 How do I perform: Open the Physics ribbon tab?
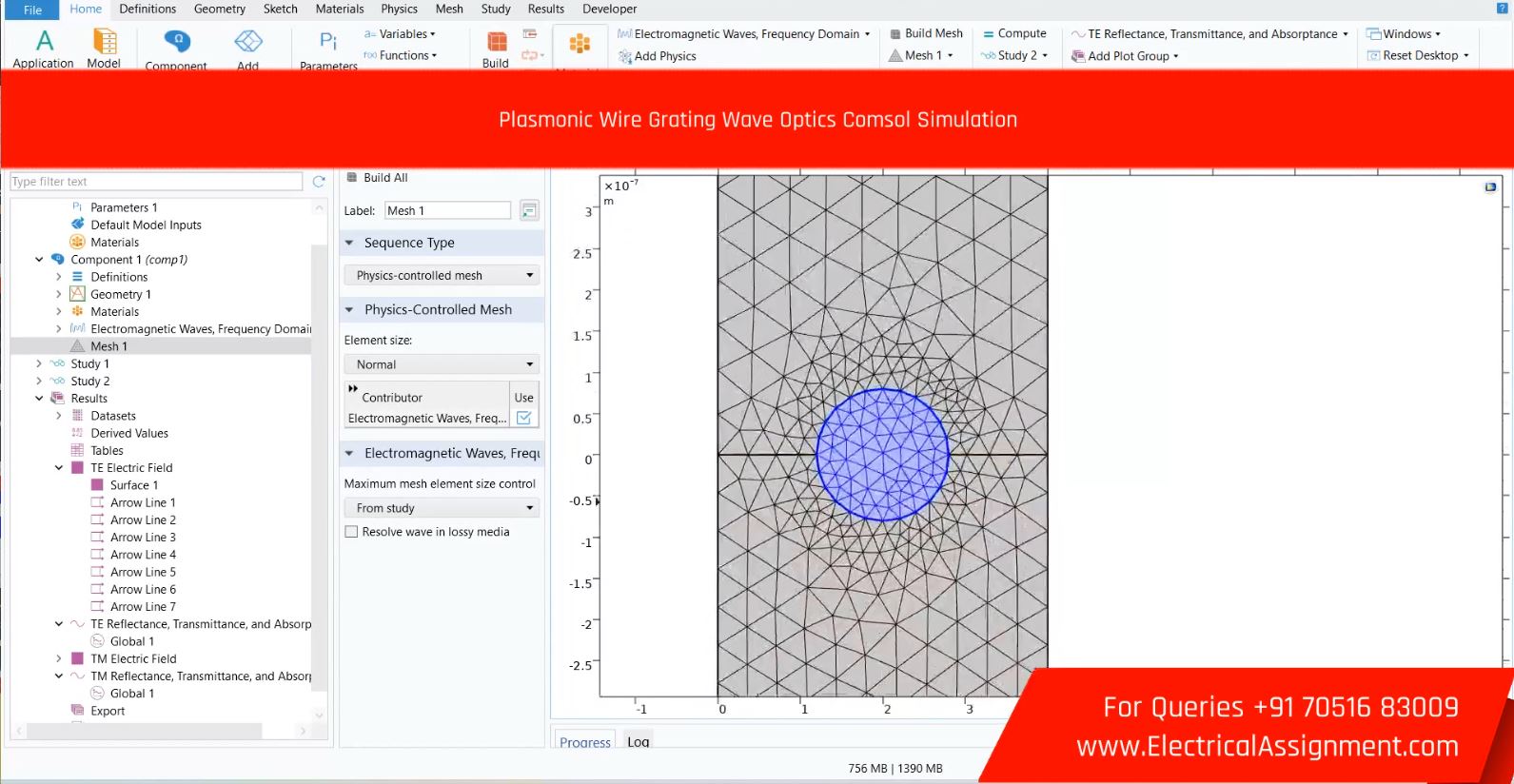pyautogui.click(x=399, y=10)
